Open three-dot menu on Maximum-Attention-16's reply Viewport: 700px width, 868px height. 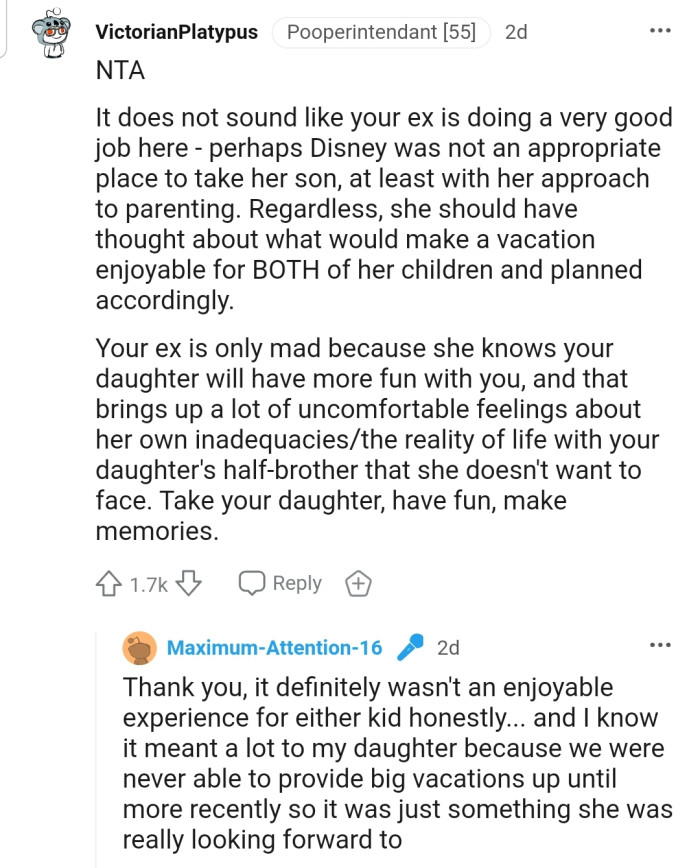click(x=660, y=645)
